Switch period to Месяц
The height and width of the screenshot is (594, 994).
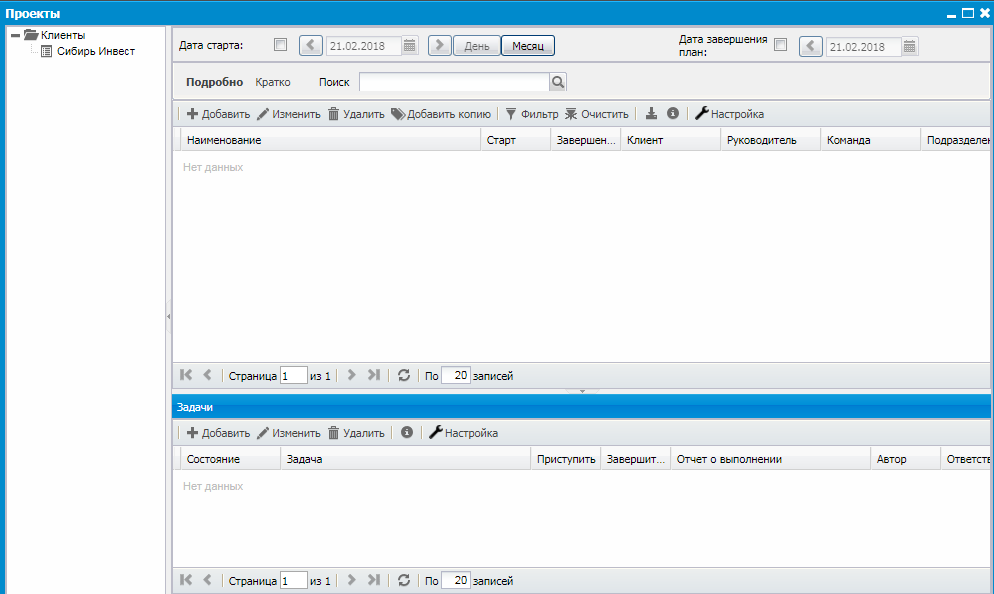[528, 46]
